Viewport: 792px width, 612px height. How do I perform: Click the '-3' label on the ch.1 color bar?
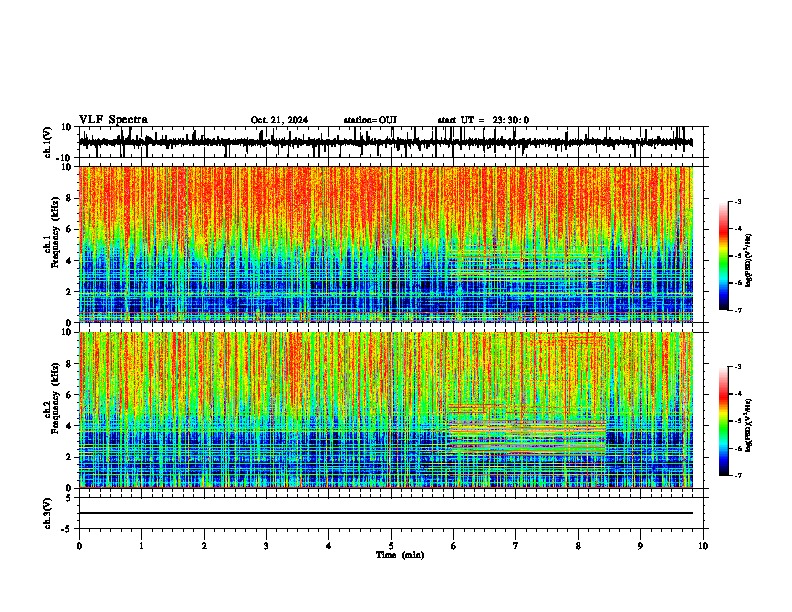(x=738, y=201)
